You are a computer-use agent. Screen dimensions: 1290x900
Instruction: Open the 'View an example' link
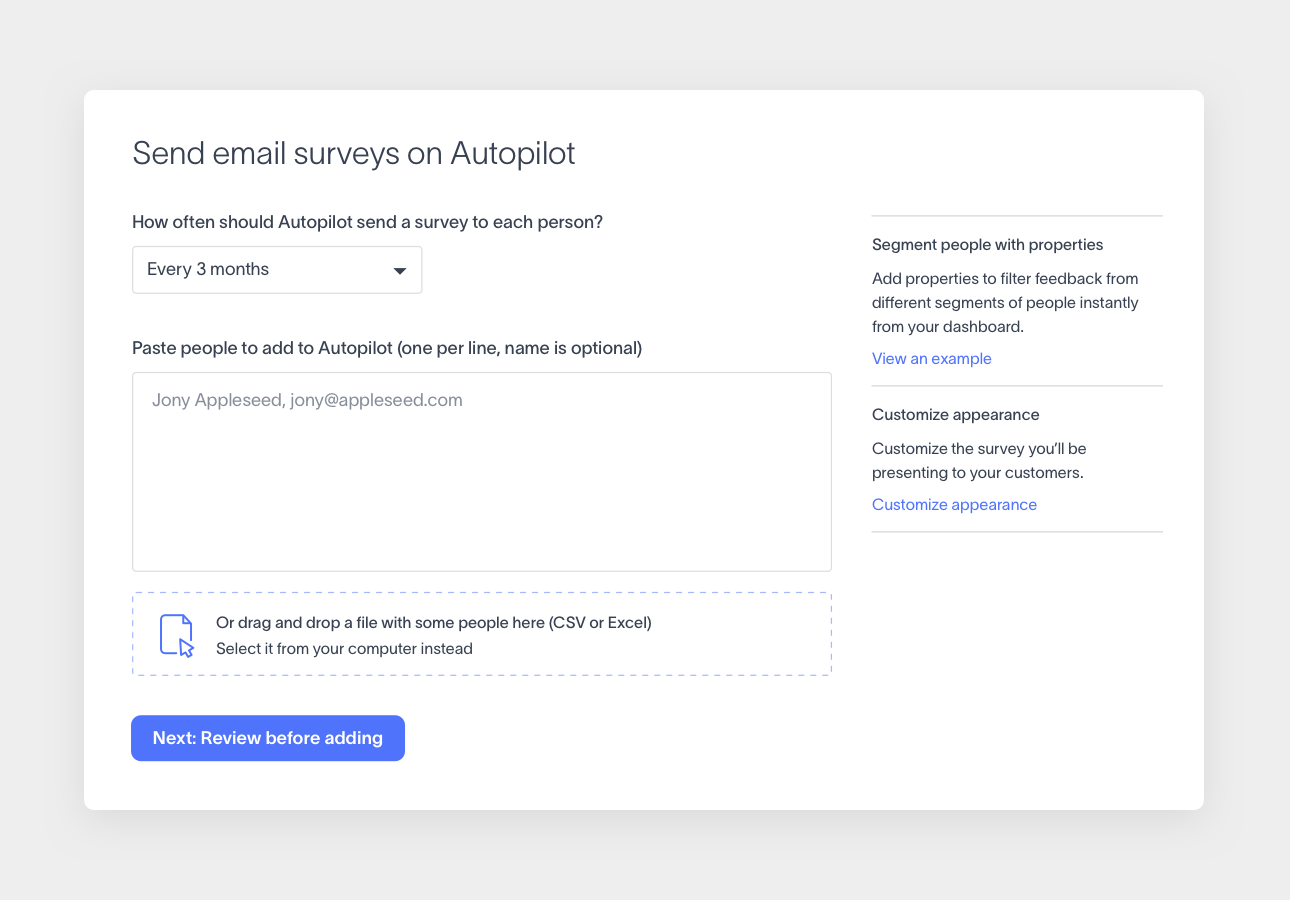tap(932, 359)
